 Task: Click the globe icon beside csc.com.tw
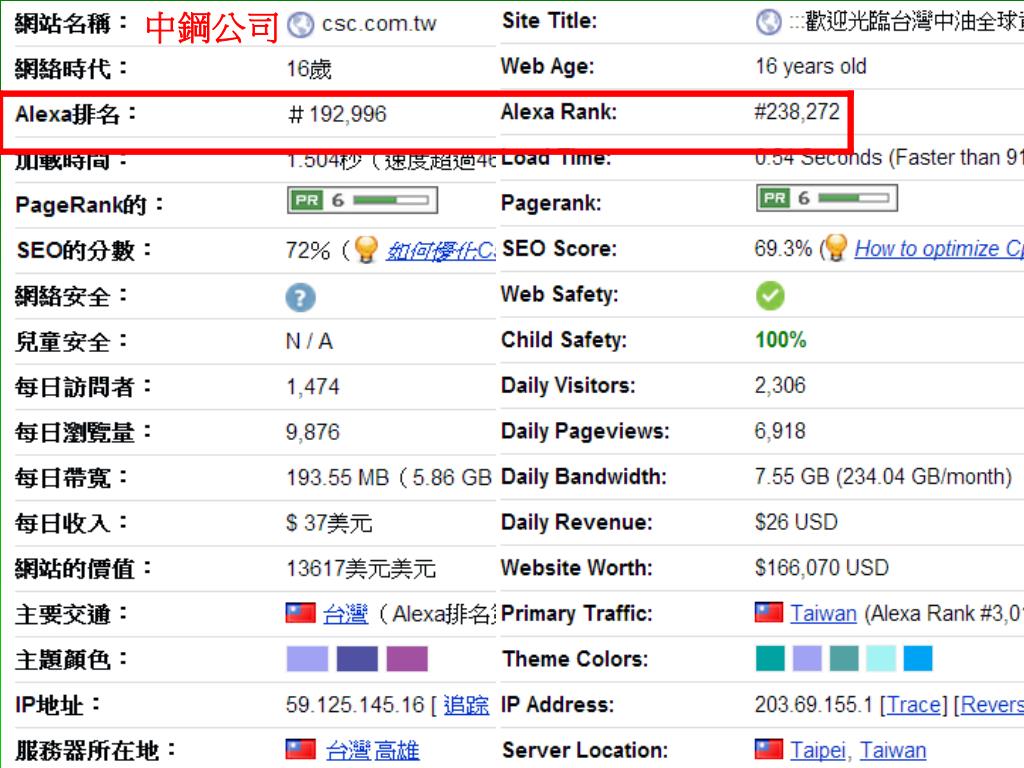click(300, 25)
